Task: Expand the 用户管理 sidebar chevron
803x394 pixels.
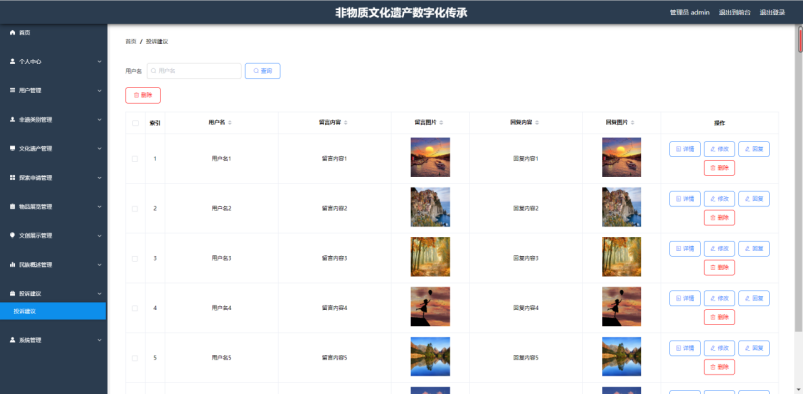Action: coord(99,91)
